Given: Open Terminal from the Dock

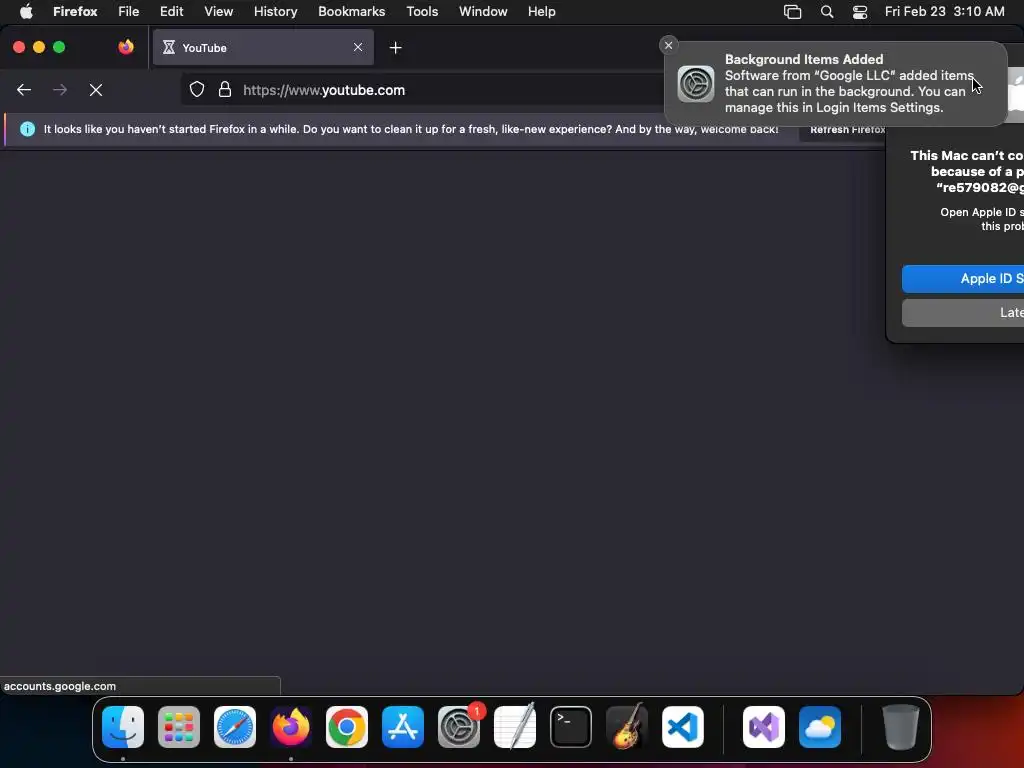Looking at the screenshot, I should click(x=571, y=727).
